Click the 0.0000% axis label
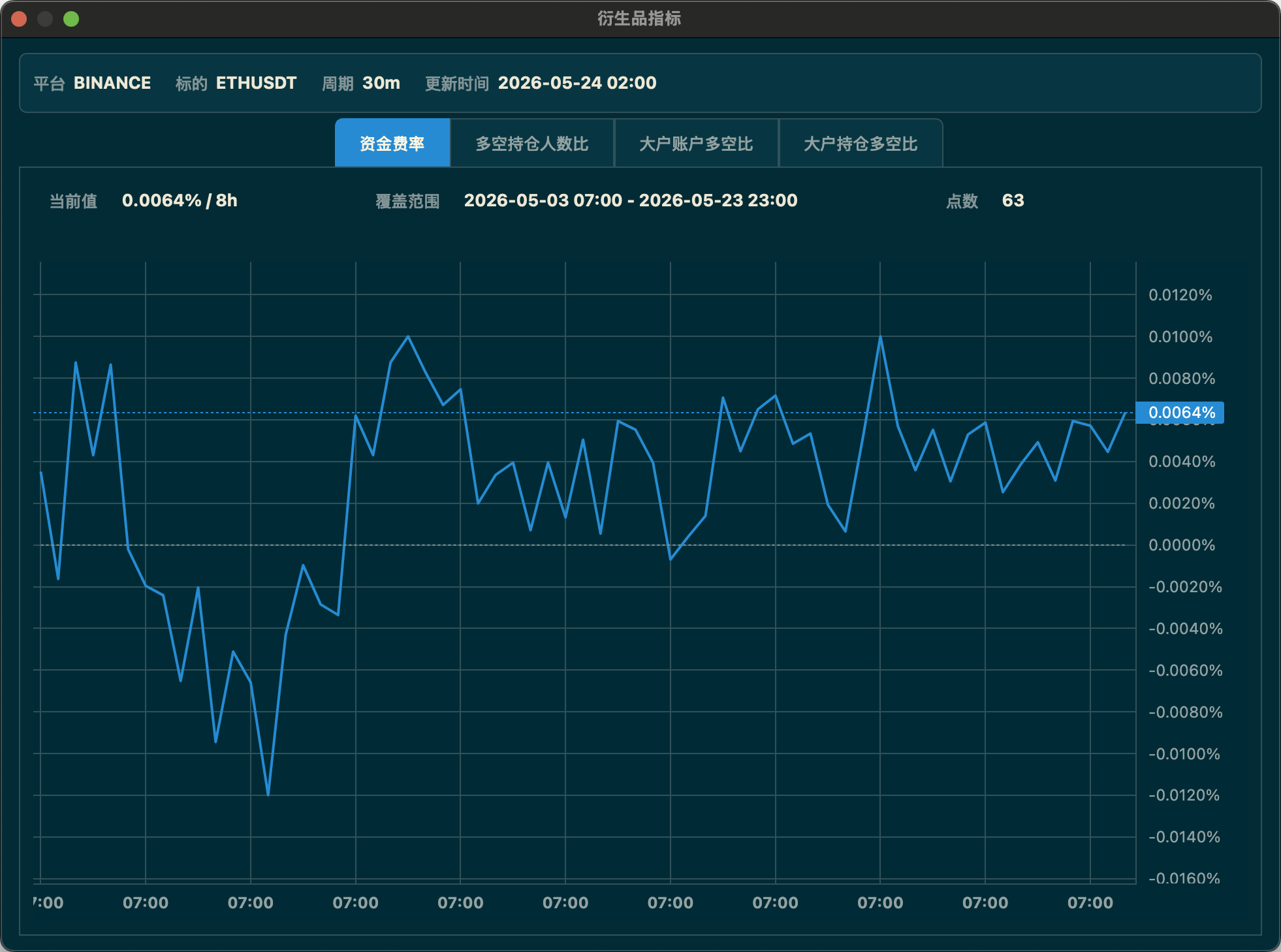This screenshot has width=1281, height=952. 1182,545
